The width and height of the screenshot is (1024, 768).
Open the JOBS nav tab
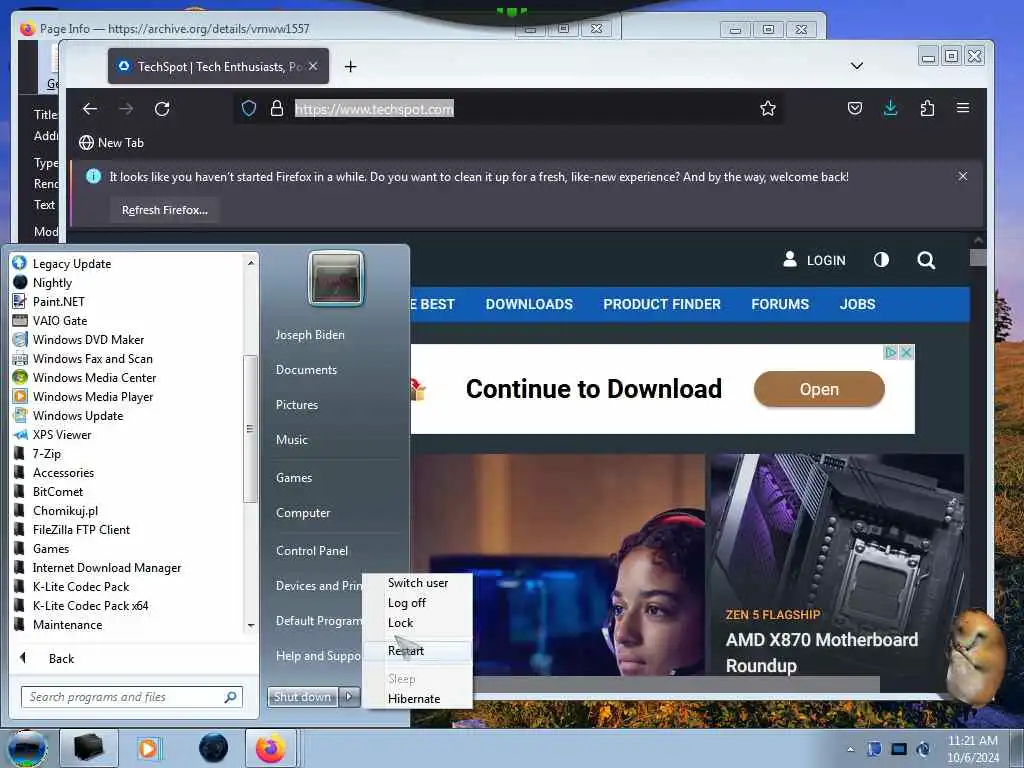[x=857, y=304]
